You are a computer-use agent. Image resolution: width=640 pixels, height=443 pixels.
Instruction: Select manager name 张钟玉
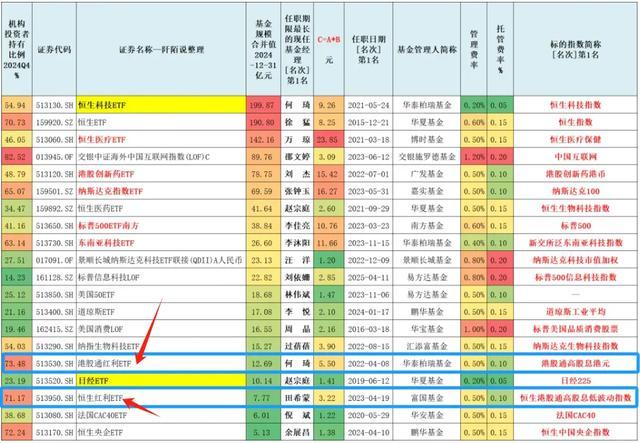(x=297, y=191)
